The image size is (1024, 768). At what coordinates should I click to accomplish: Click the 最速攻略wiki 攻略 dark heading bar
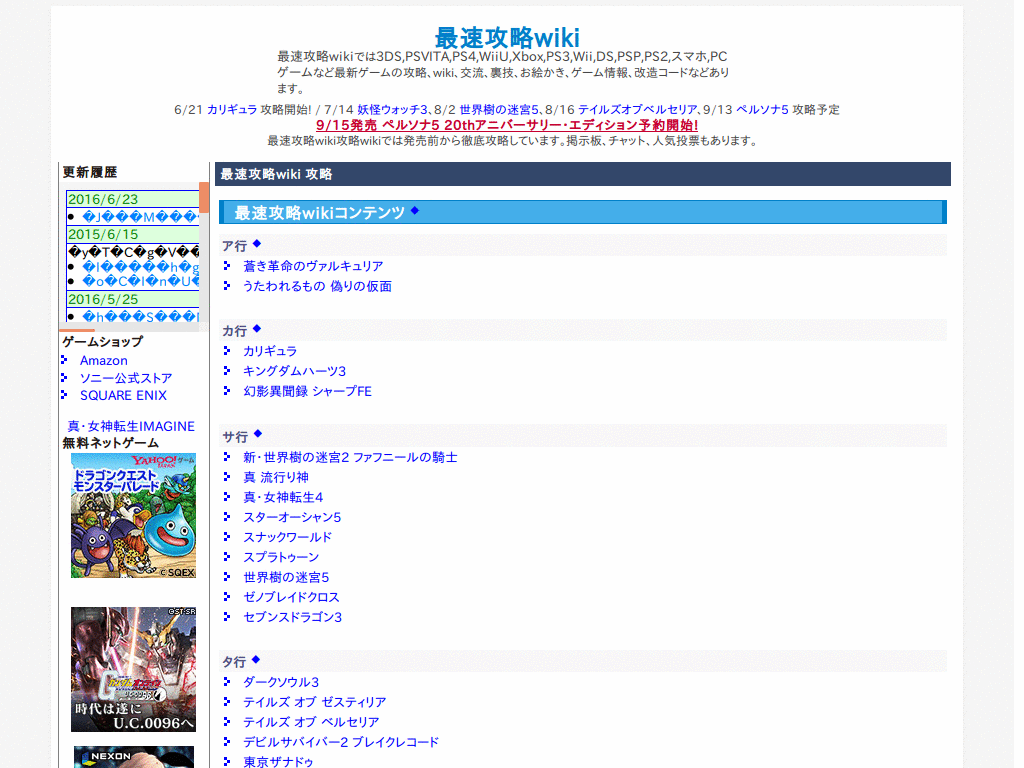583,174
